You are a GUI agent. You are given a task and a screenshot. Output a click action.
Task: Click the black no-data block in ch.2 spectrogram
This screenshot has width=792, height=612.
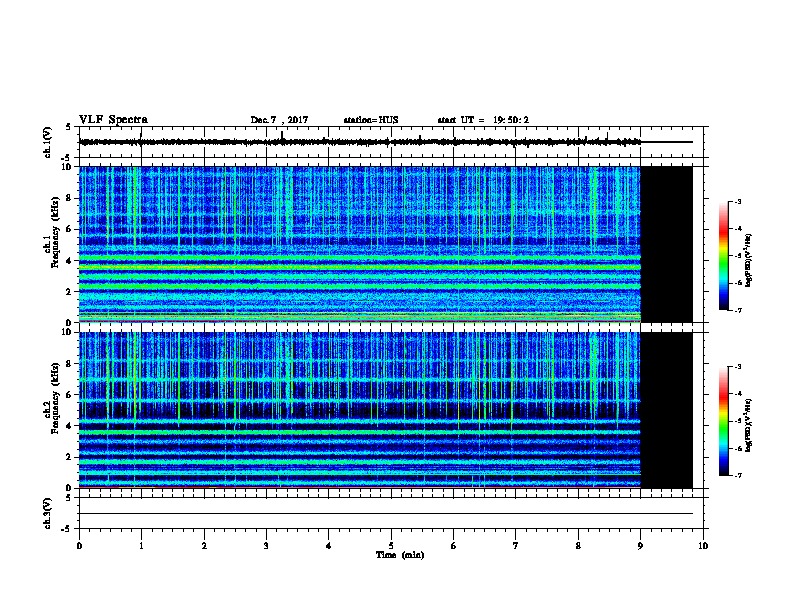pos(667,410)
